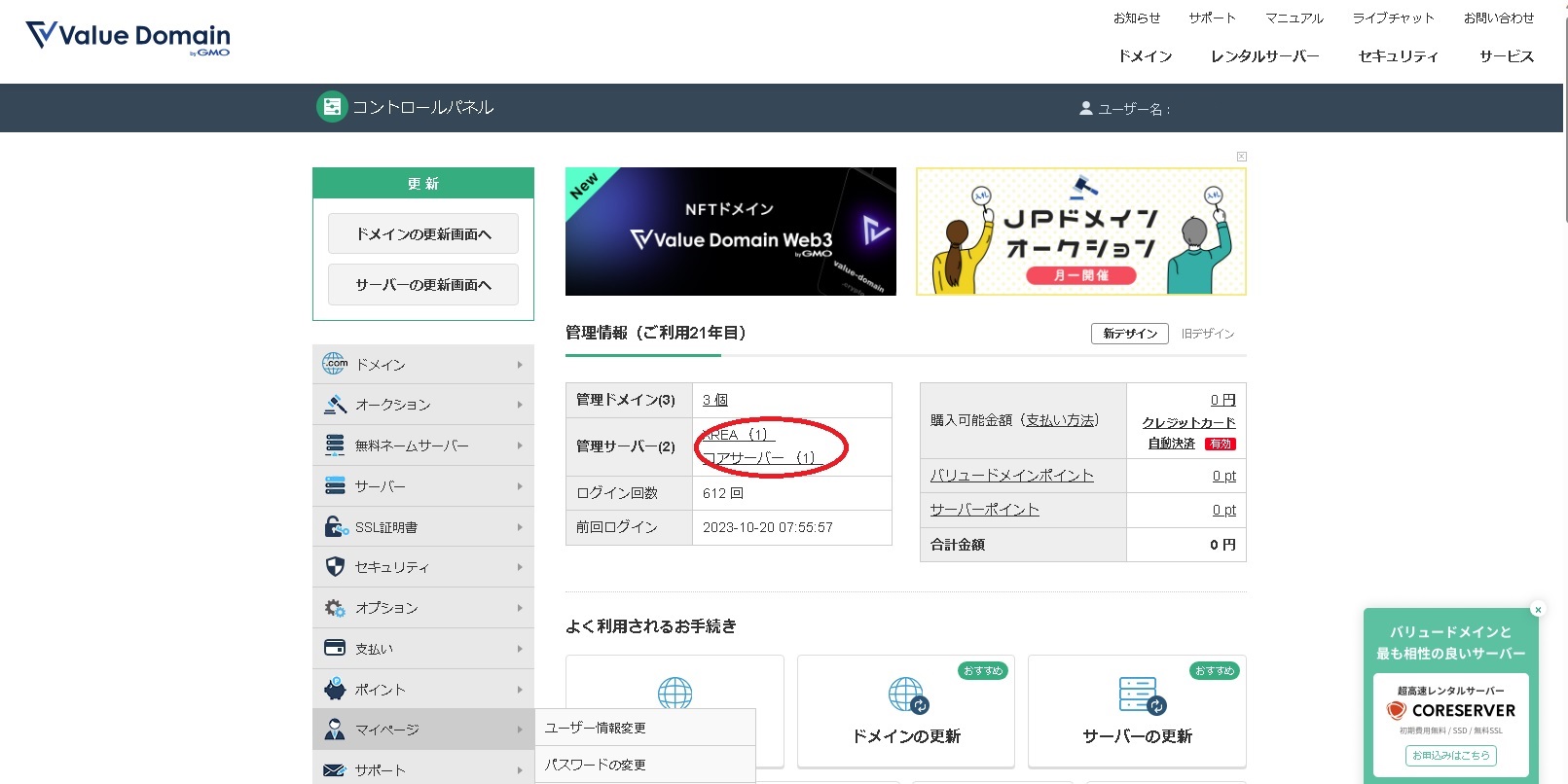Open the サービス main navigation item
This screenshot has height=784, width=1568.
1507,56
